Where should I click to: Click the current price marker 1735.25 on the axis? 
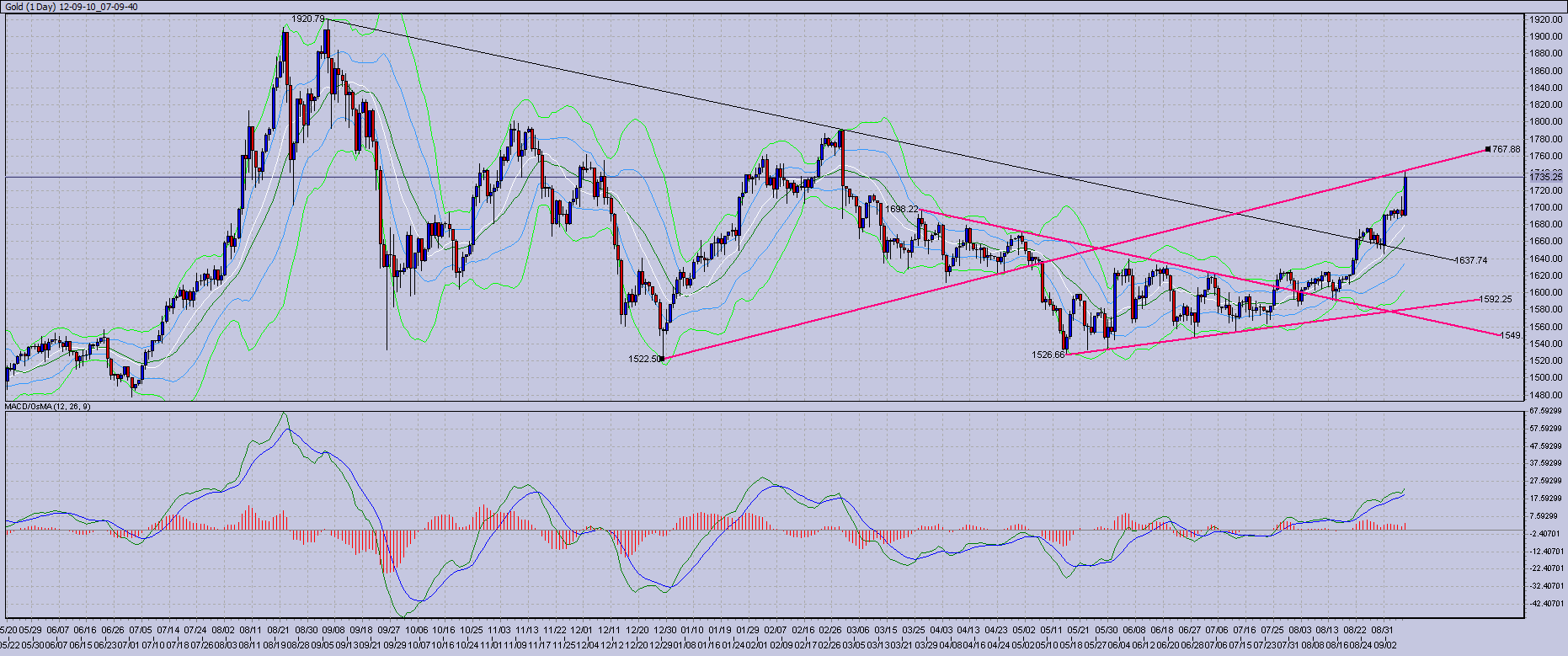(1546, 178)
